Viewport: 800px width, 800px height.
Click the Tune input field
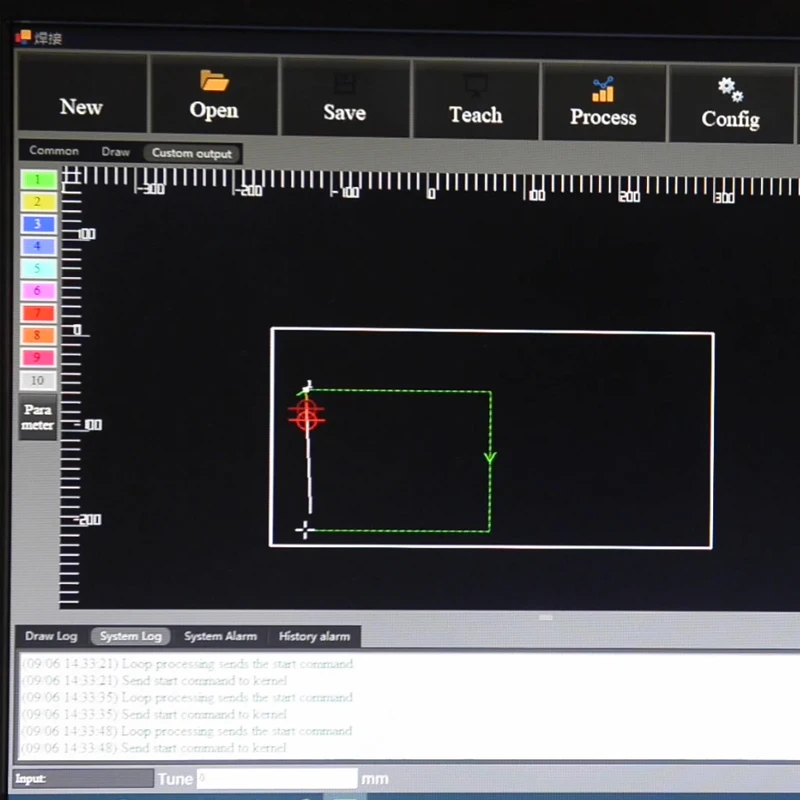pyautogui.click(x=276, y=778)
